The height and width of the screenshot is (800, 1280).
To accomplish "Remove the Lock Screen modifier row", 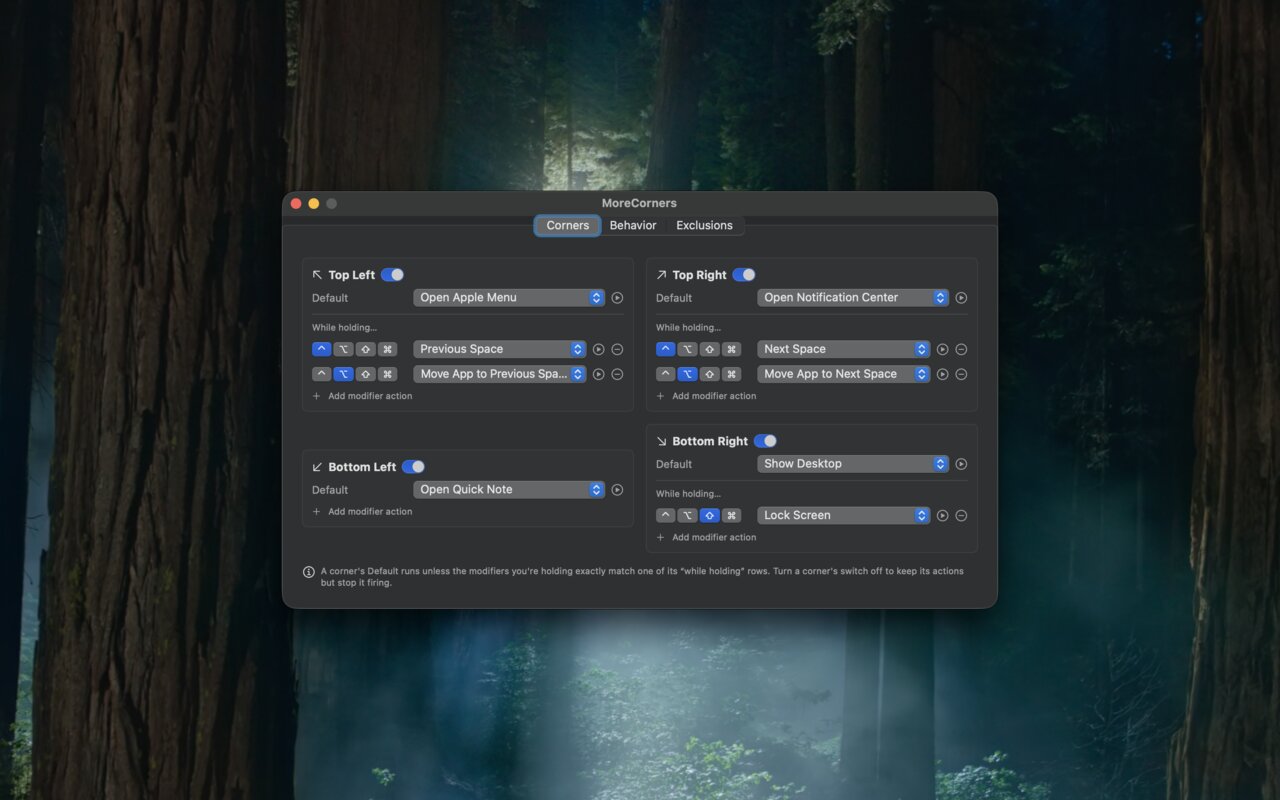I will [x=961, y=516].
